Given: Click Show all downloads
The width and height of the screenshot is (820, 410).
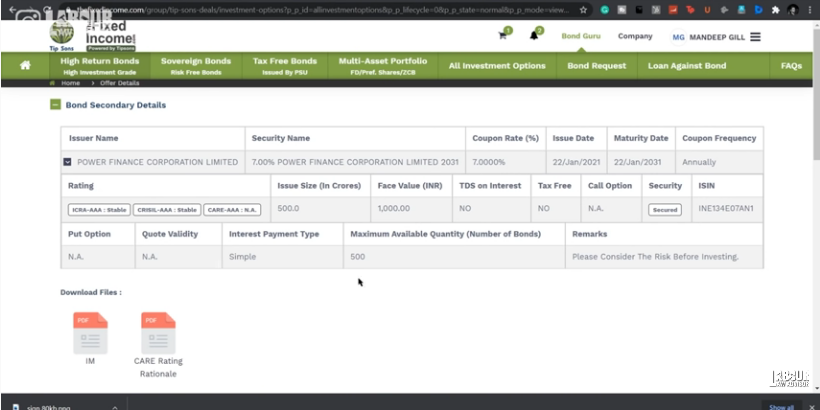Looking at the screenshot, I should [781, 407].
